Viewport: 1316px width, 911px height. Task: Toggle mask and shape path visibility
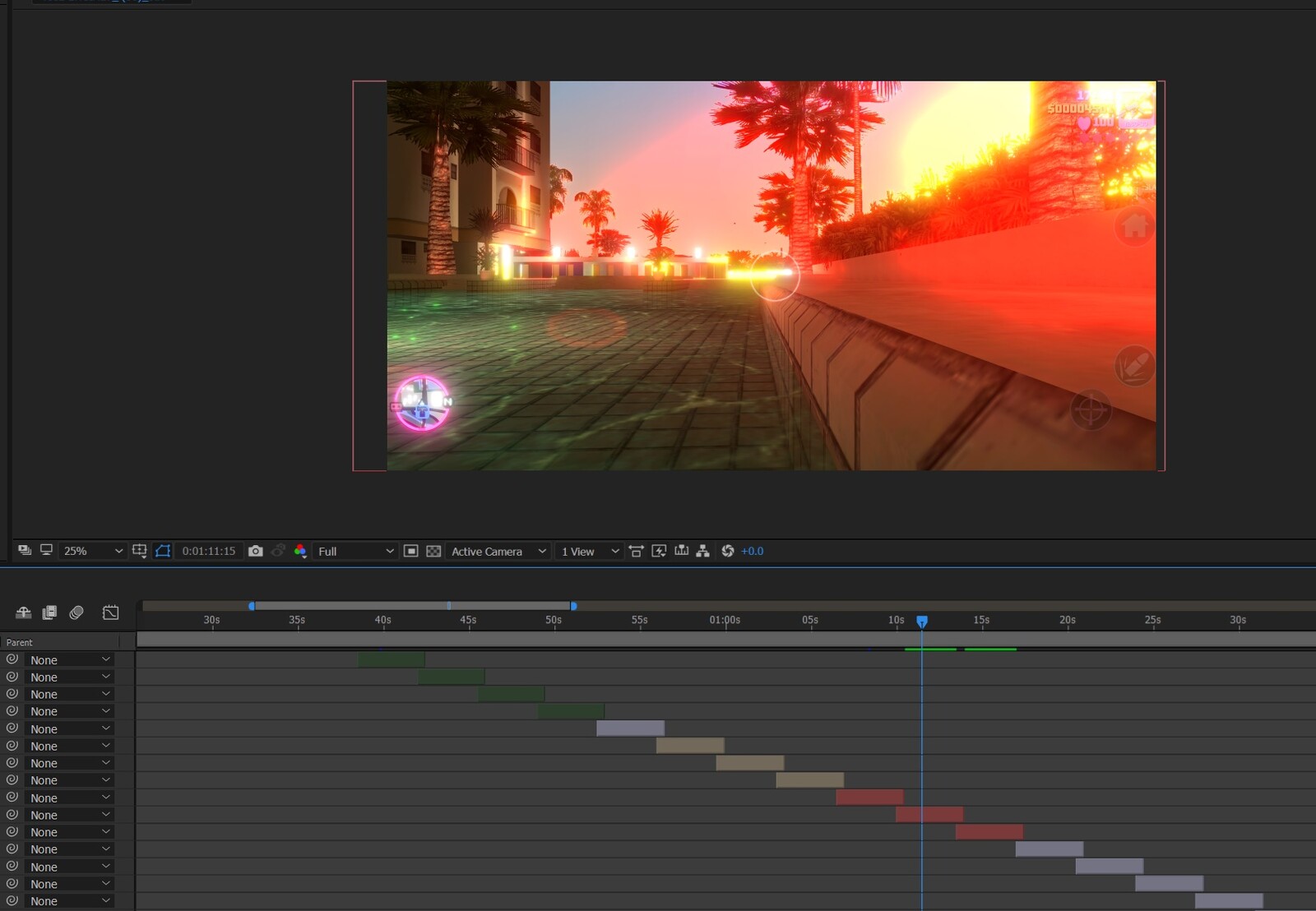tap(163, 551)
